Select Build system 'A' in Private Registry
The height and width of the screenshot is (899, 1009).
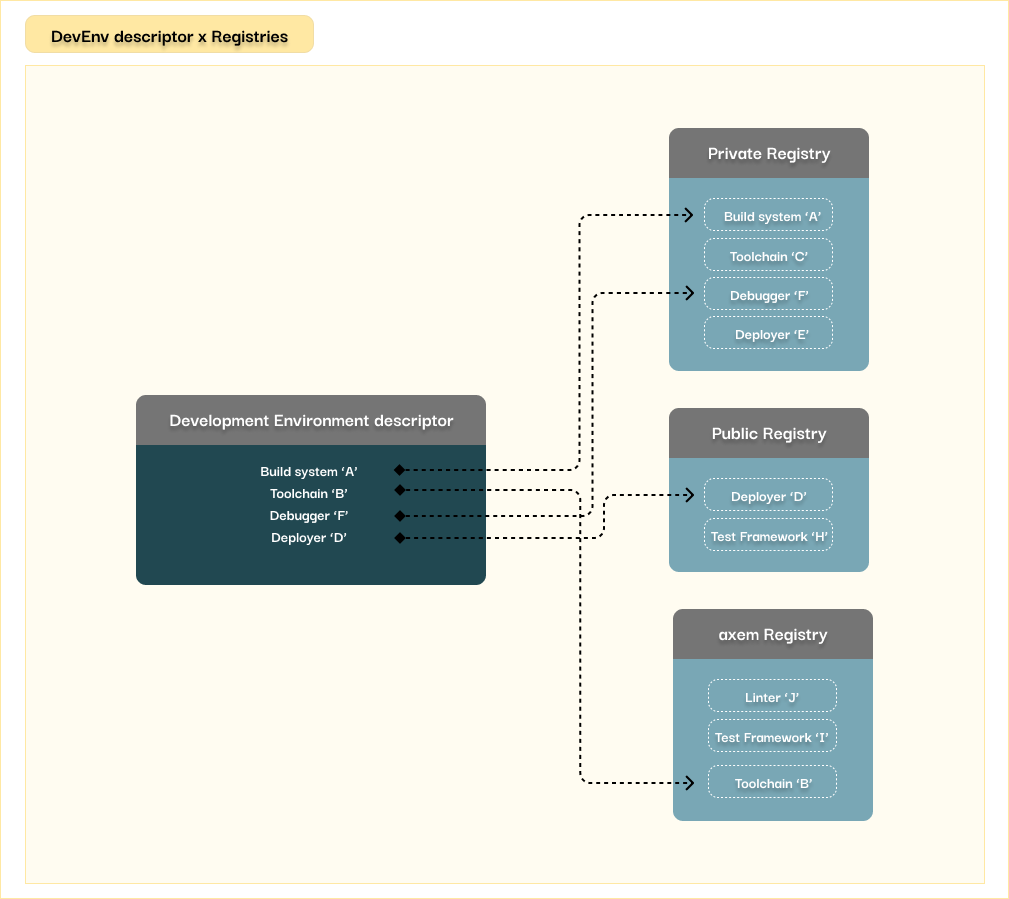click(768, 215)
